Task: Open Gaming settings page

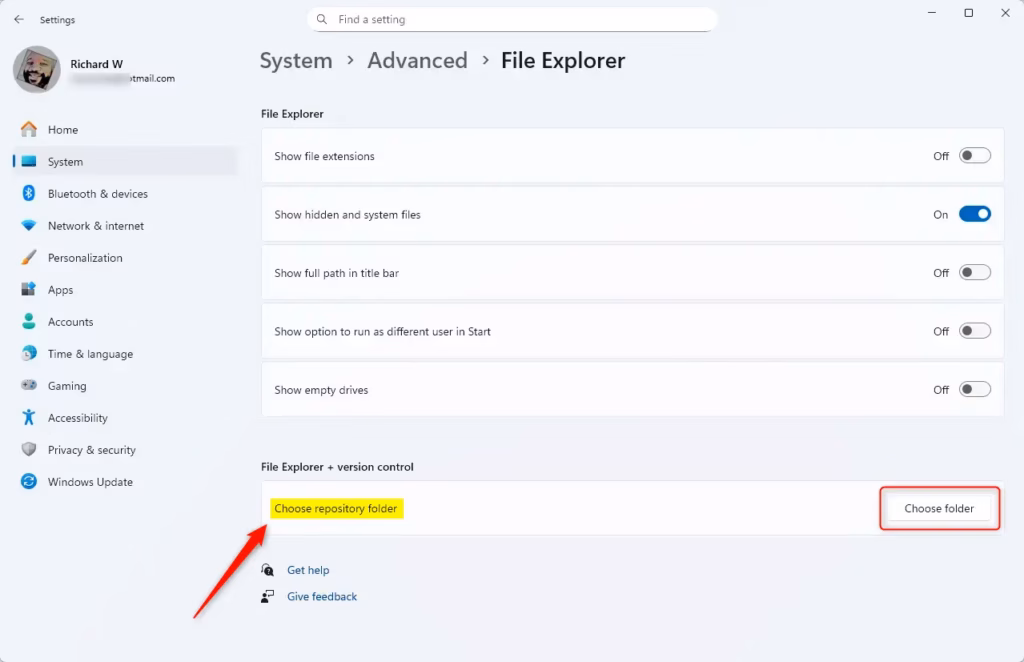Action: coord(125,385)
